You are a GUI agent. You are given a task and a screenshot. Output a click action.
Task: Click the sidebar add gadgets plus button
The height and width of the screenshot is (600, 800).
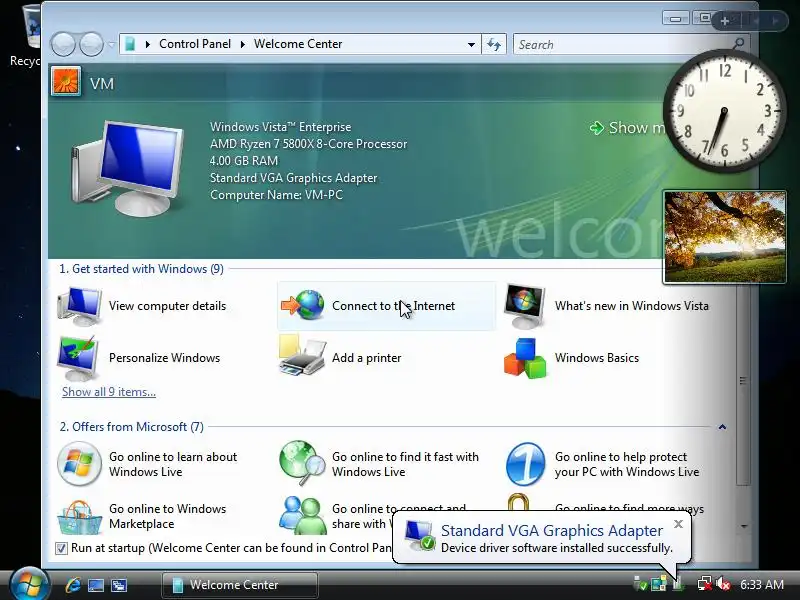tap(724, 21)
